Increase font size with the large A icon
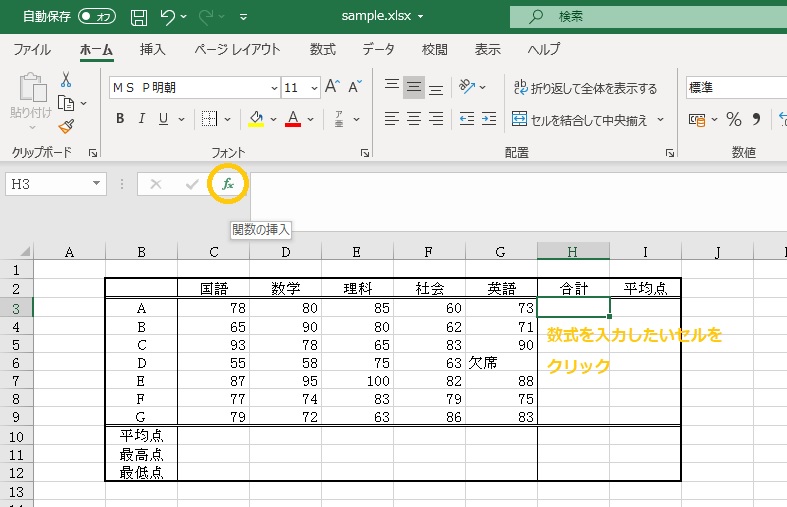 point(332,87)
